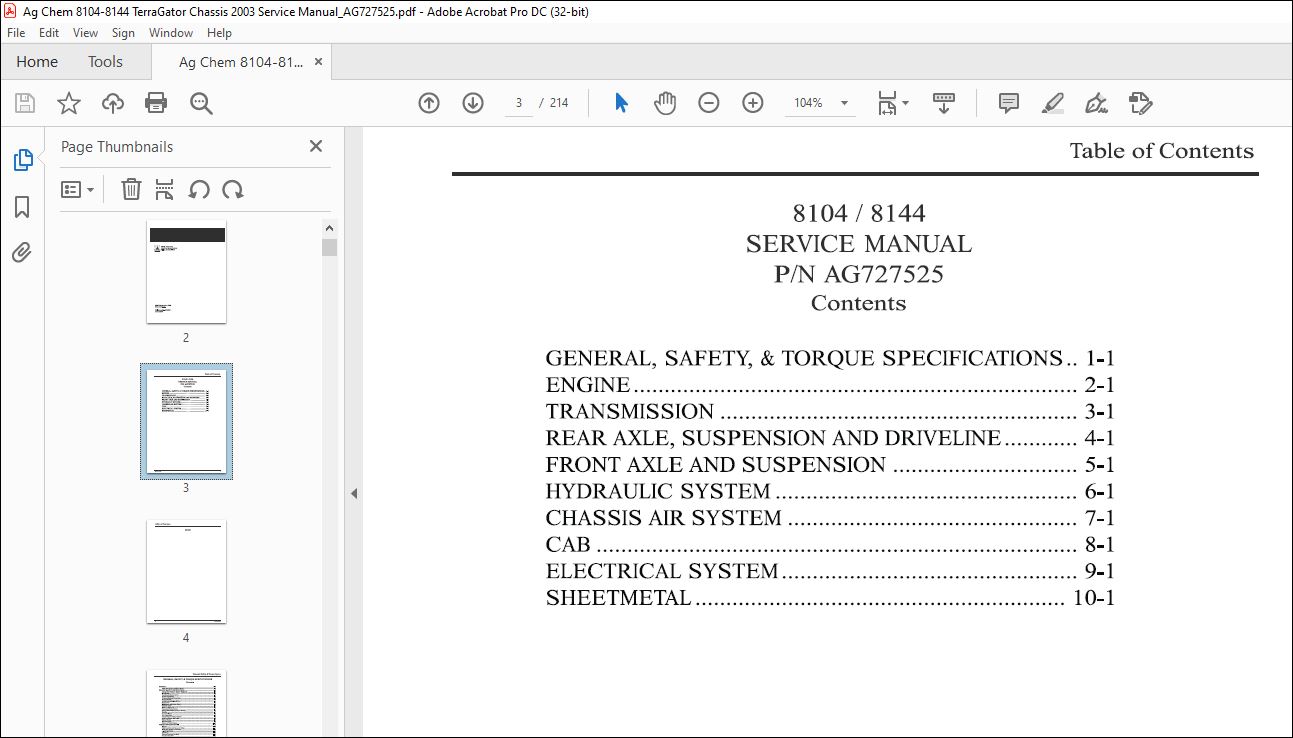Close the Ag Chem document tab
This screenshot has width=1293, height=738.
tap(319, 62)
